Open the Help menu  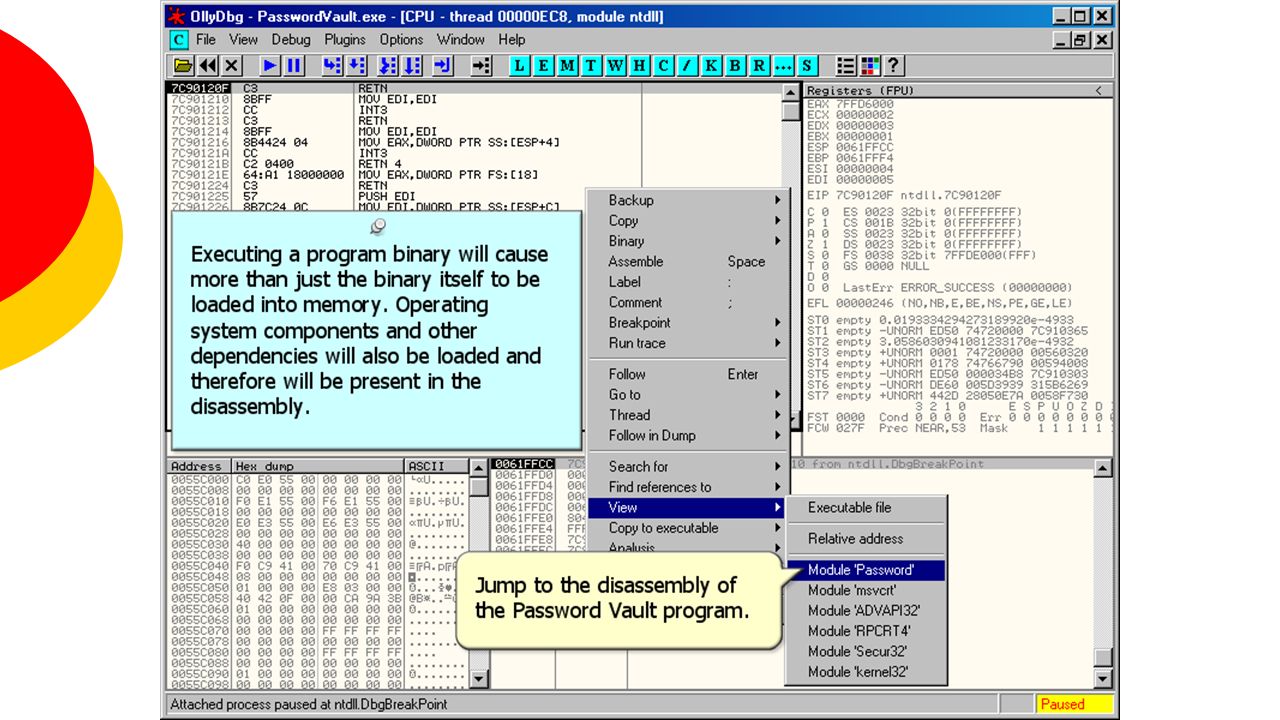tap(511, 40)
